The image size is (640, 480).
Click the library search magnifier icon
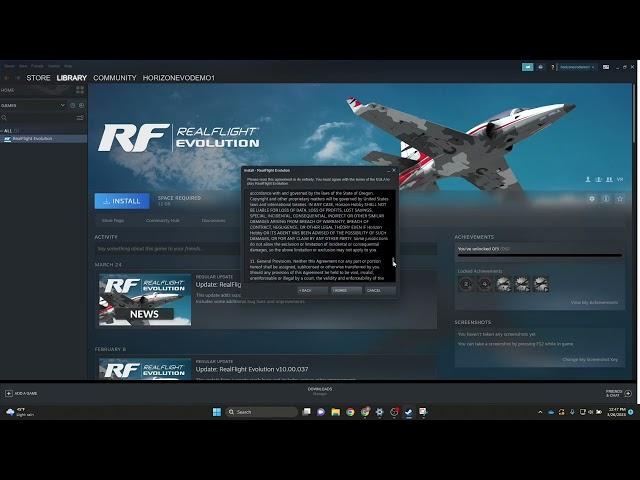pos(4,118)
